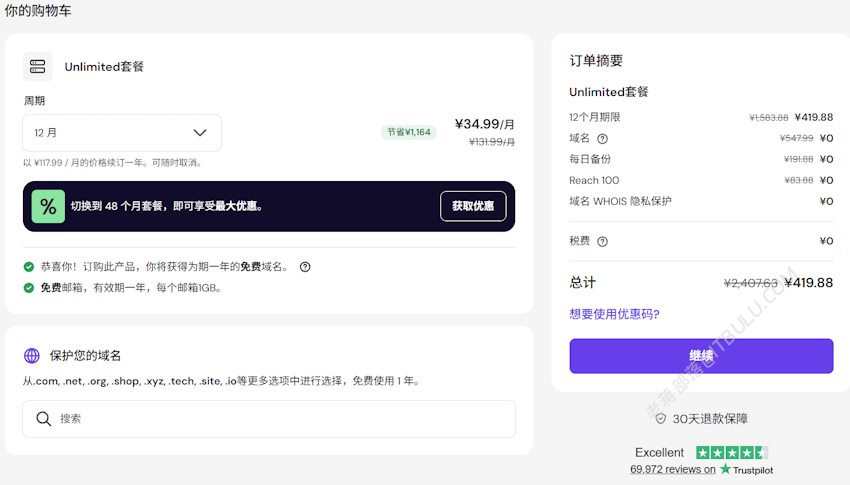The height and width of the screenshot is (485, 850).
Task: Click the chevron arrow in period selector
Action: pos(200,133)
